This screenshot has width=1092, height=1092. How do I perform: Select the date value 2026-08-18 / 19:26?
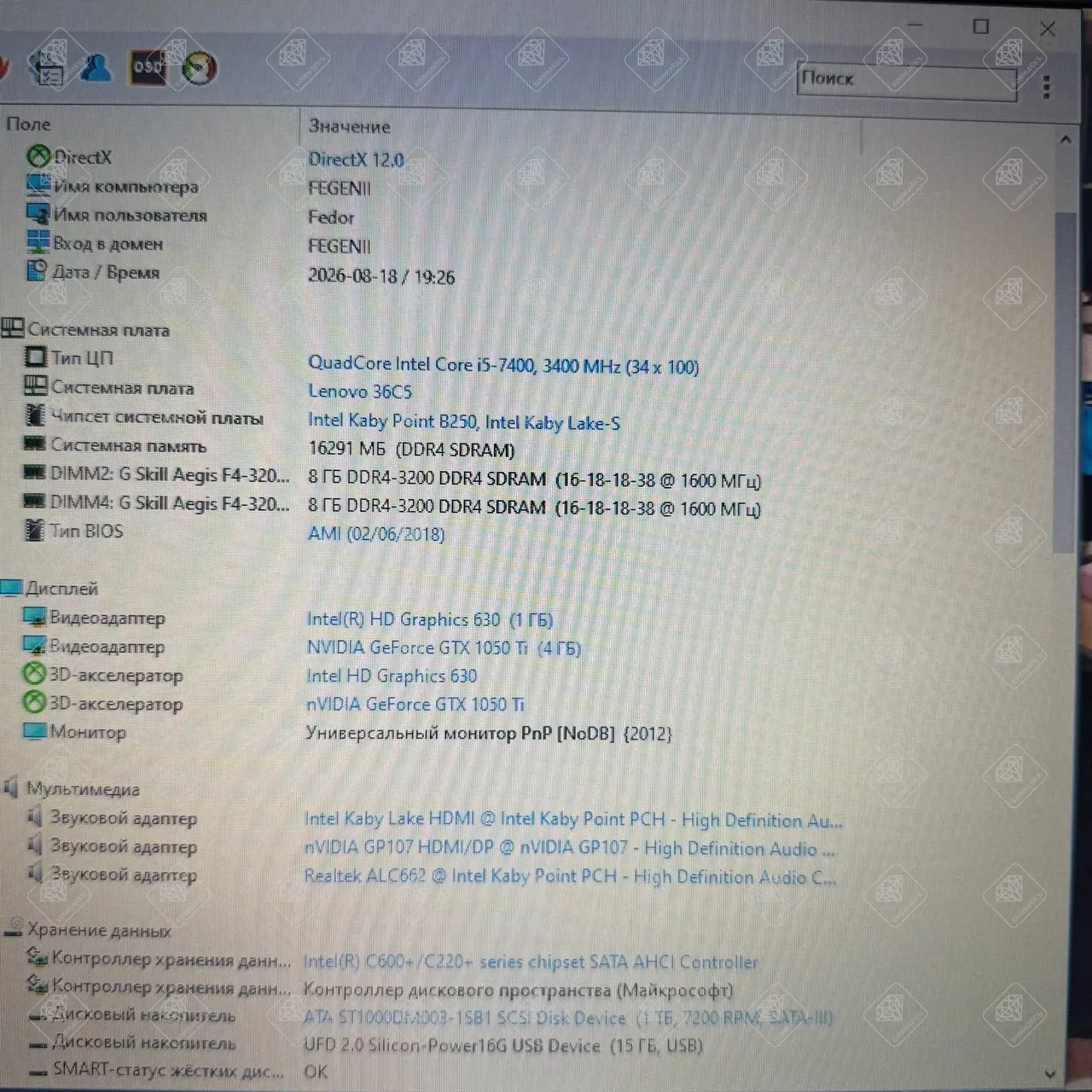click(x=381, y=276)
